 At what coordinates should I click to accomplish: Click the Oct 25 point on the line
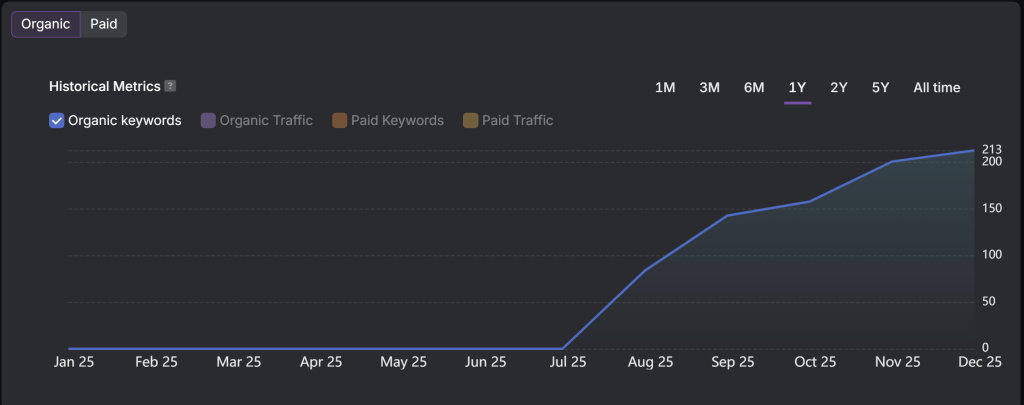(x=809, y=202)
